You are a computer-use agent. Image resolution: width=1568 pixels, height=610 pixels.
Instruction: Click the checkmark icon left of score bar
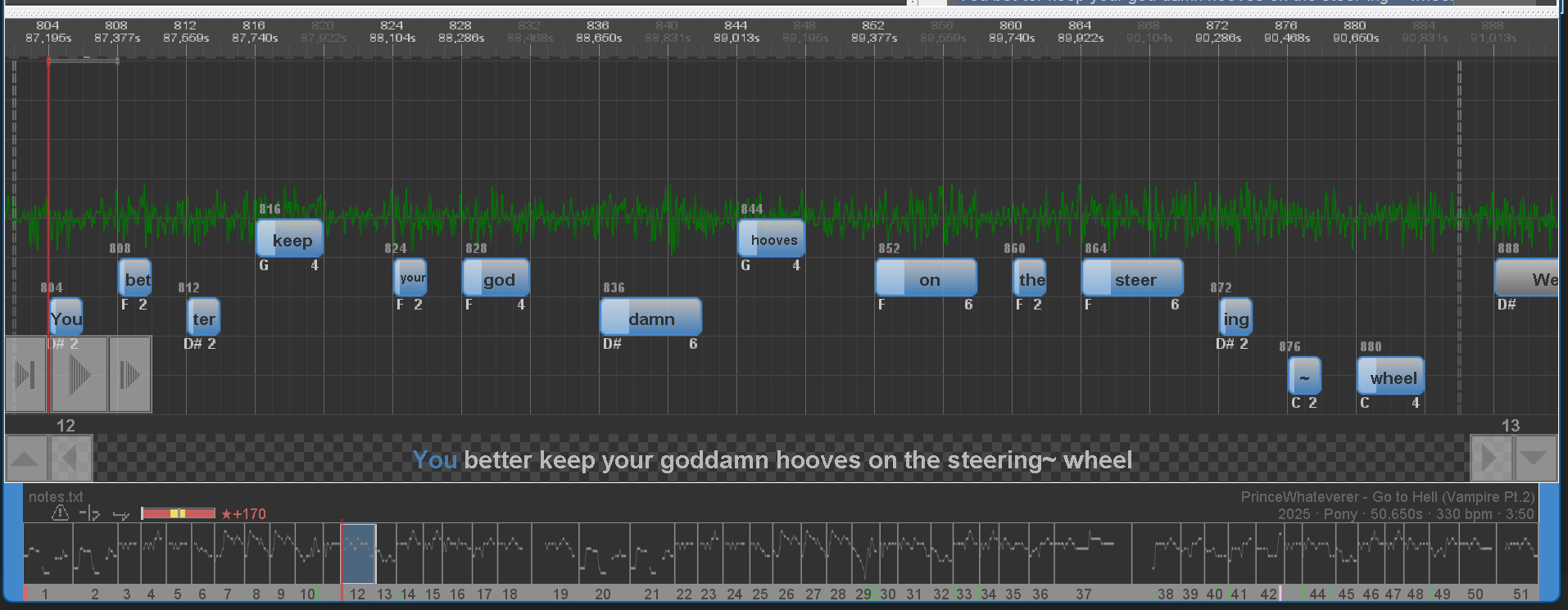121,514
